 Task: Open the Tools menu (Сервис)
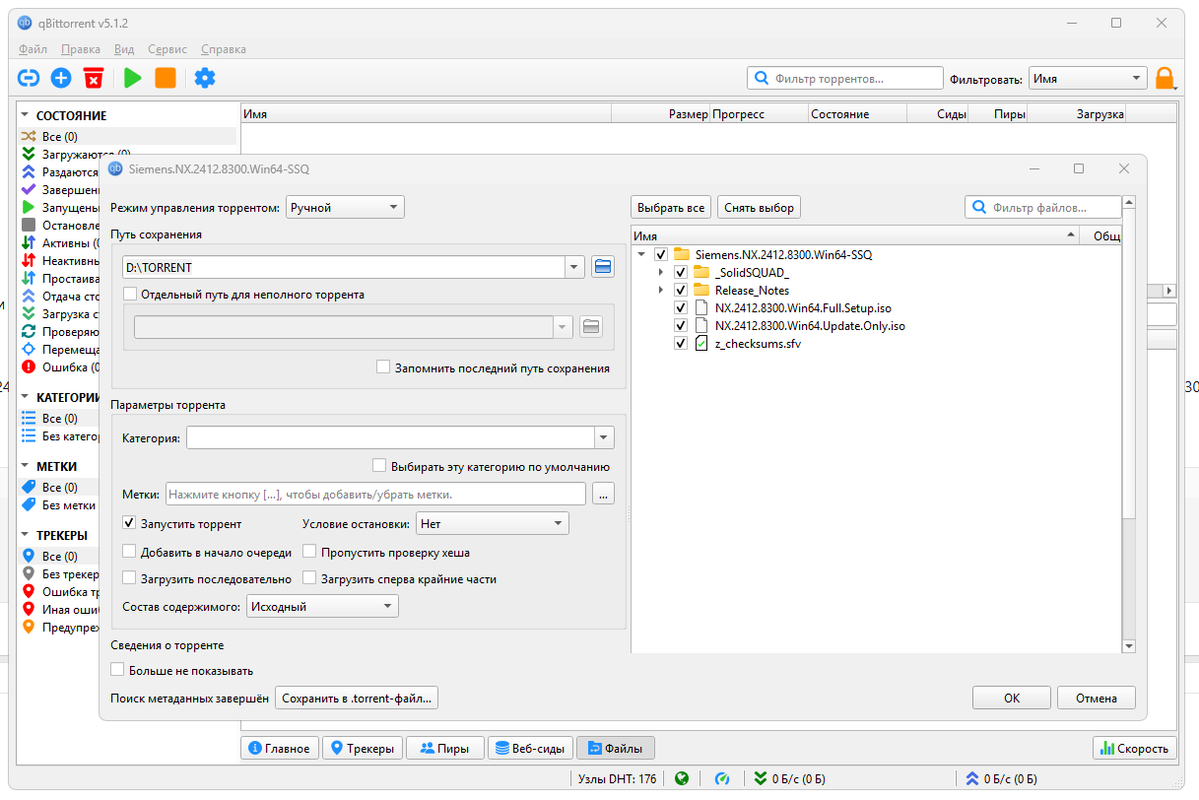[x=167, y=49]
